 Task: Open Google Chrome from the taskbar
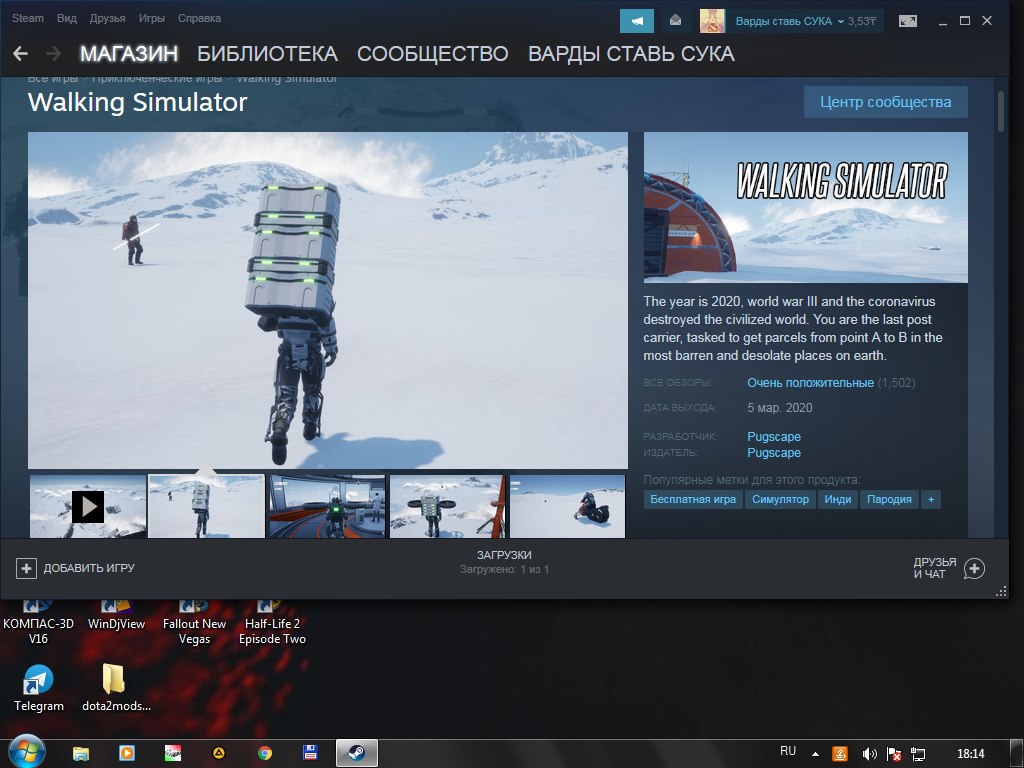tap(264, 753)
